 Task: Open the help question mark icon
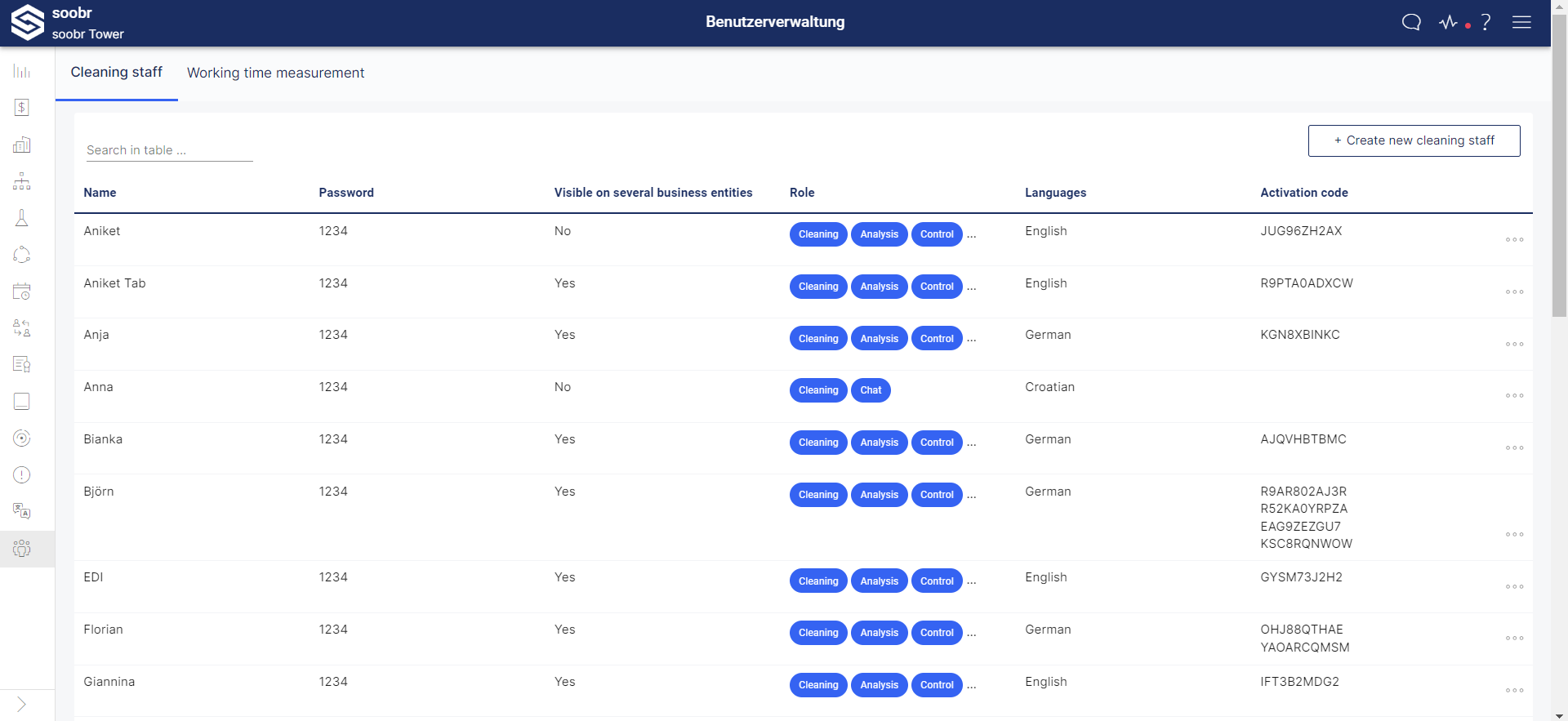(1486, 22)
